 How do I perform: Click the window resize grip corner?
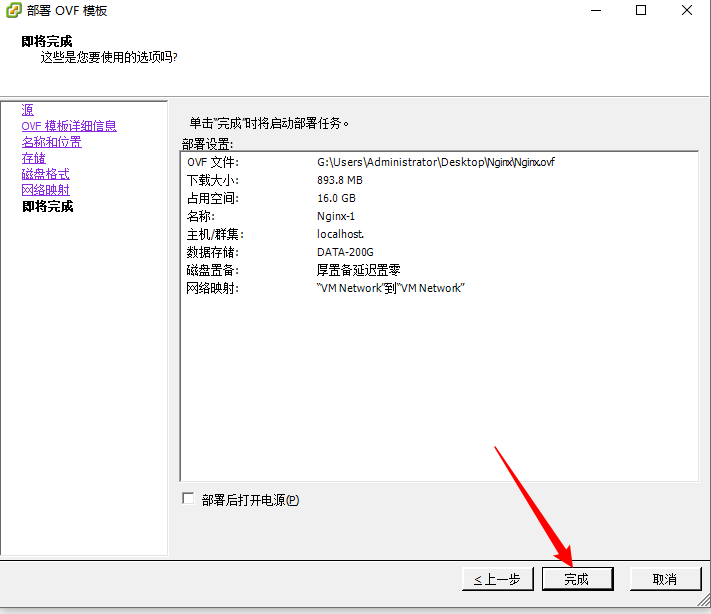click(704, 600)
